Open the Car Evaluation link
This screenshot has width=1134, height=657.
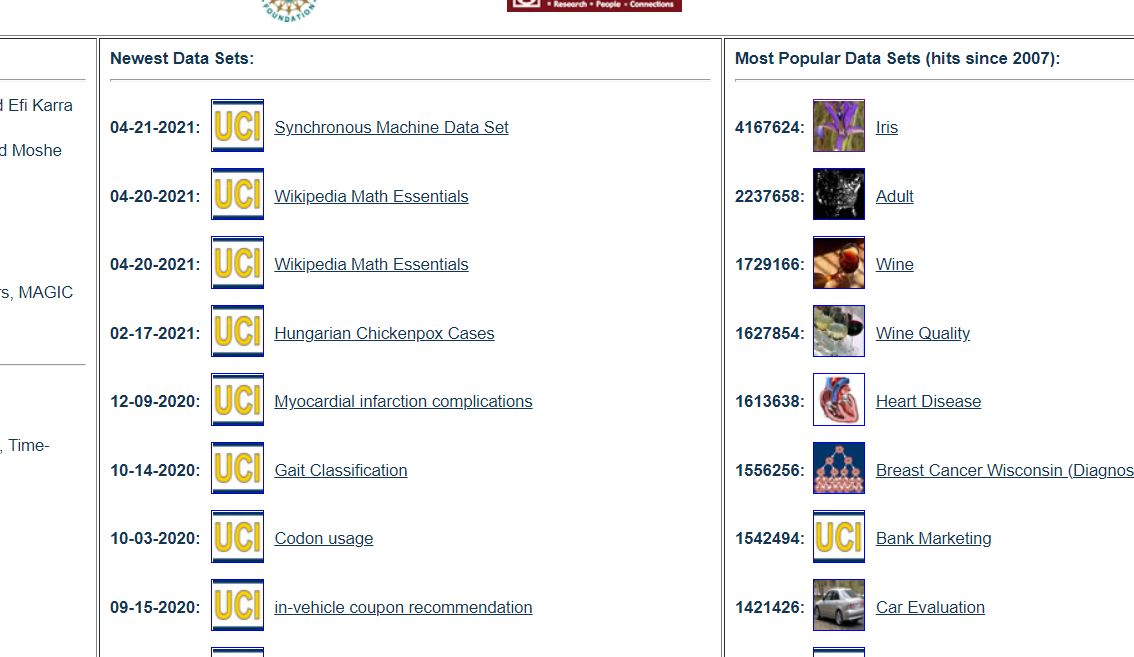pos(930,607)
